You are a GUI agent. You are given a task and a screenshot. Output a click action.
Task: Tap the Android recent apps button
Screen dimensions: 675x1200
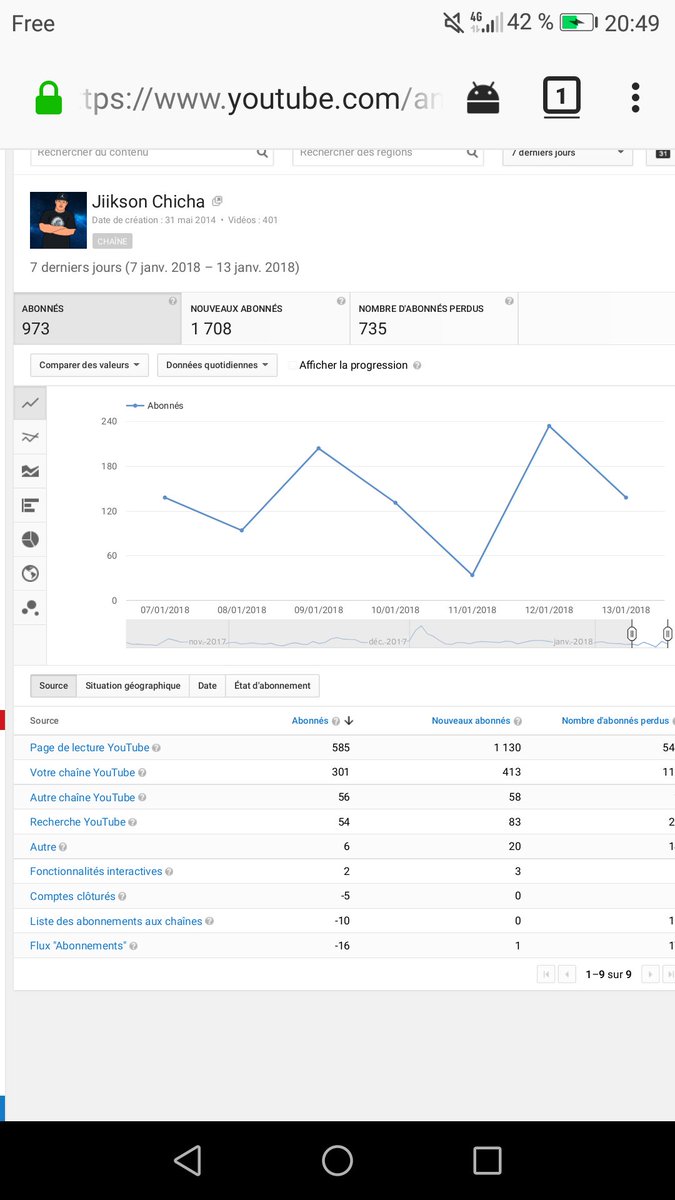coord(487,1160)
